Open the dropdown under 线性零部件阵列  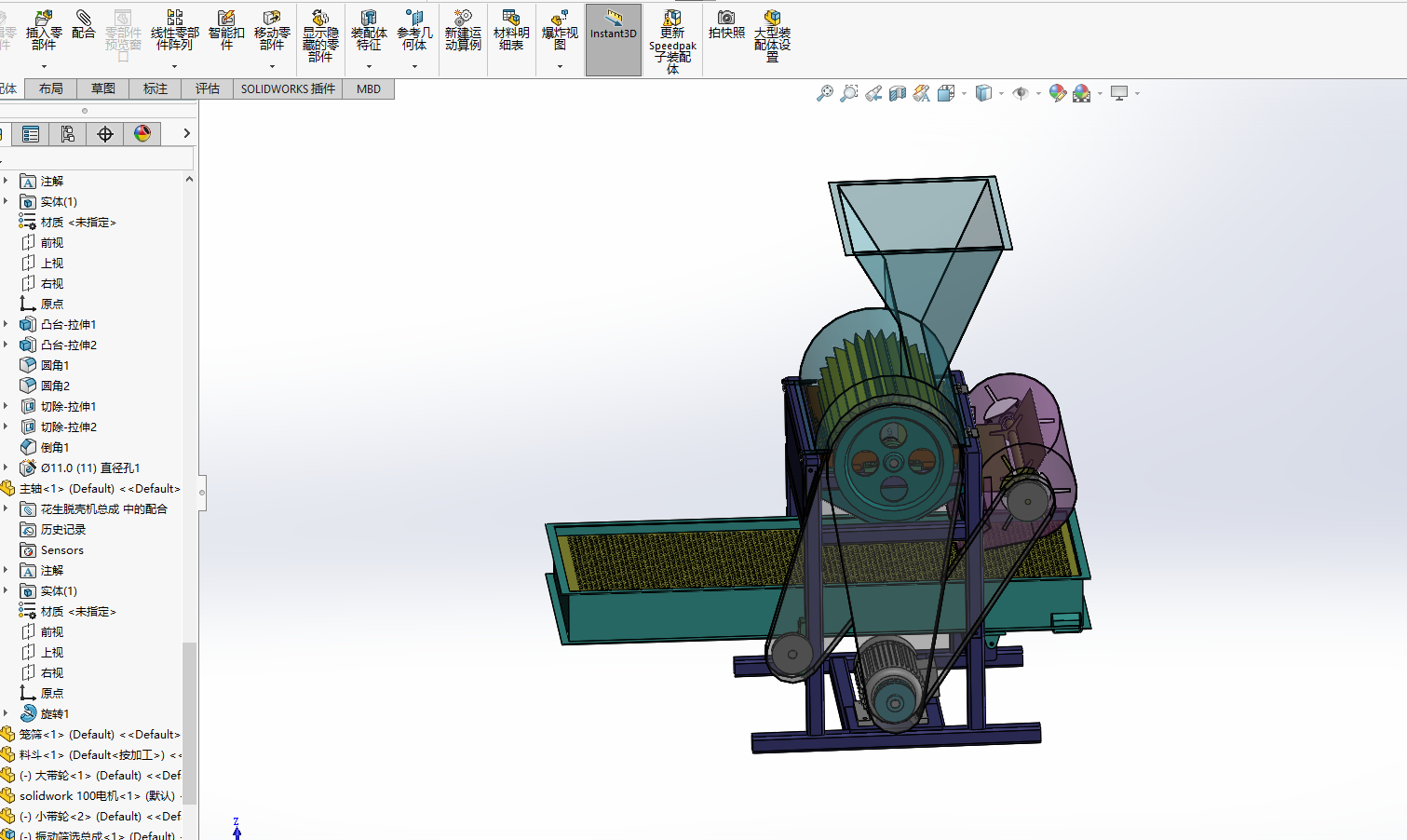click(174, 66)
